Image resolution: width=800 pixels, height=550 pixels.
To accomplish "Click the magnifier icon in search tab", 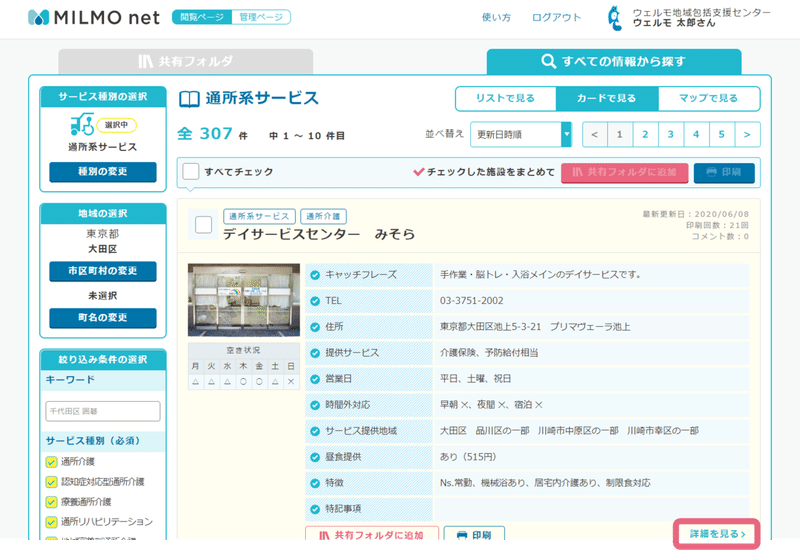I will click(x=548, y=61).
